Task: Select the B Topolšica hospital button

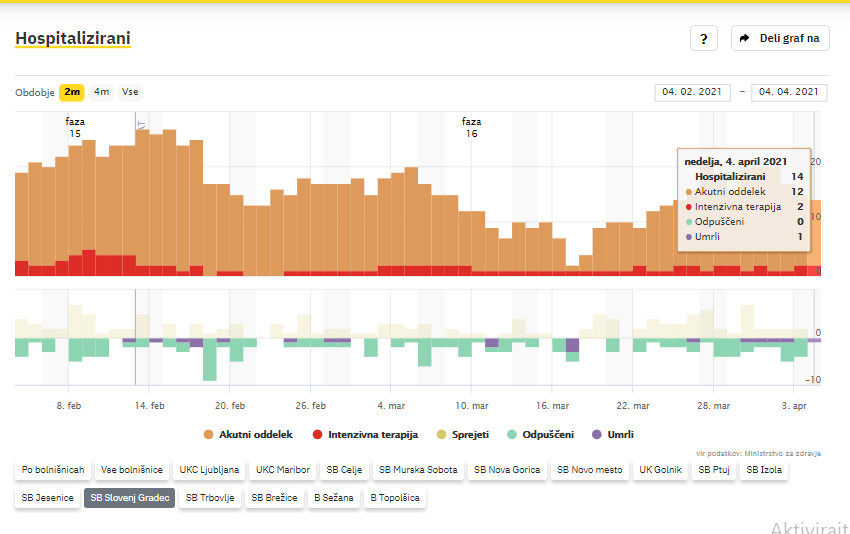Action: [x=395, y=497]
